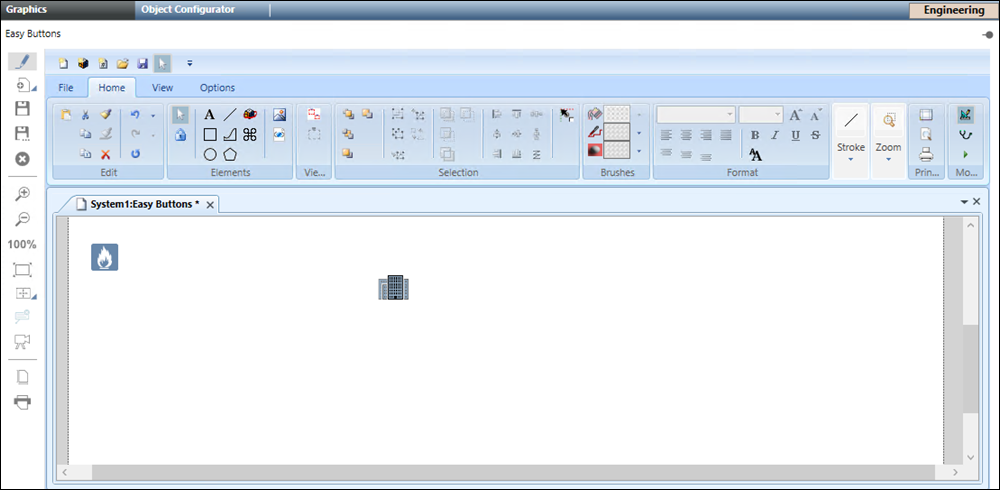Click the Line drawing tool
Screen dimensions: 1000x490
click(x=230, y=115)
